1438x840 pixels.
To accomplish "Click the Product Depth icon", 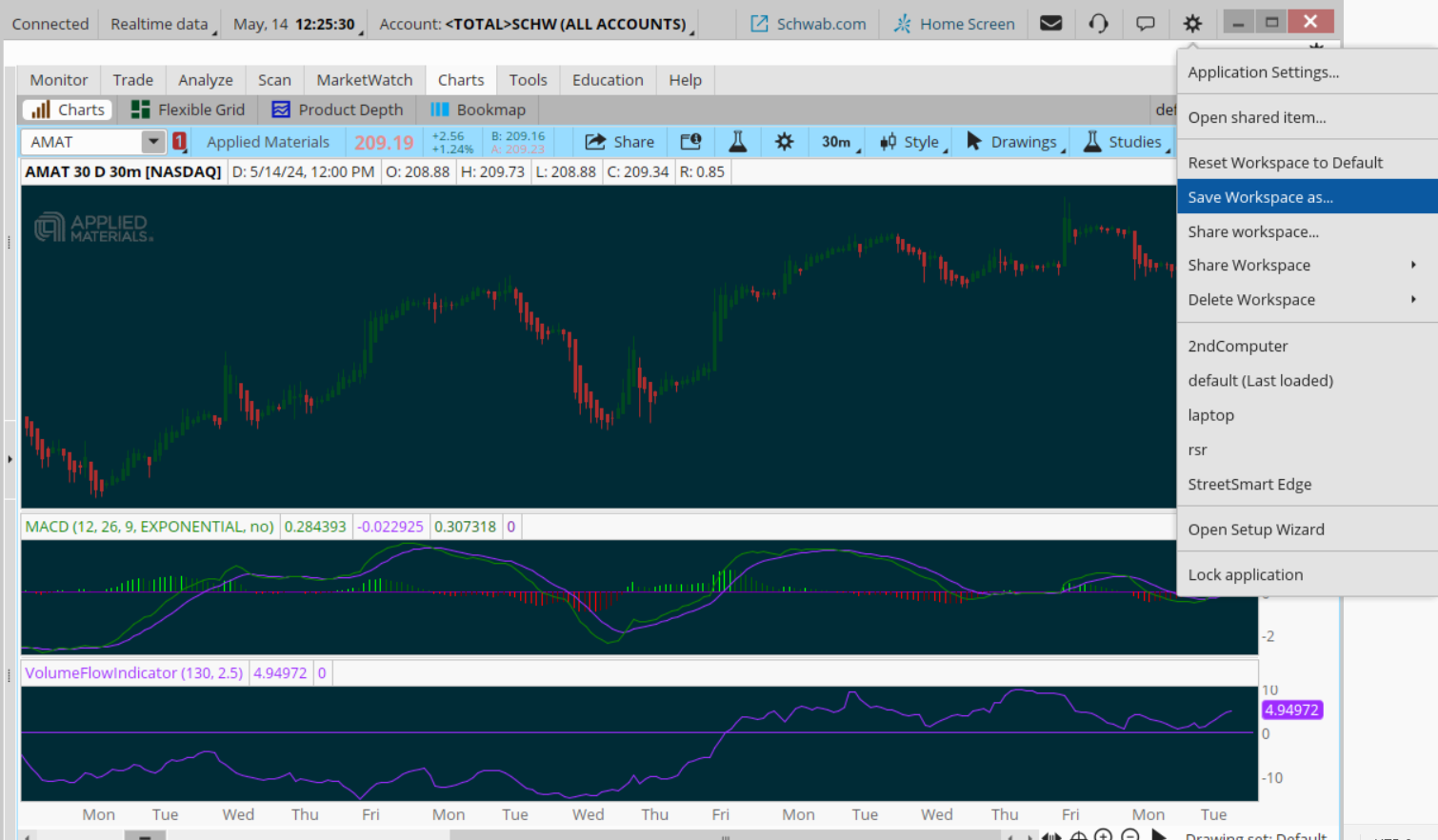I will tap(281, 110).
